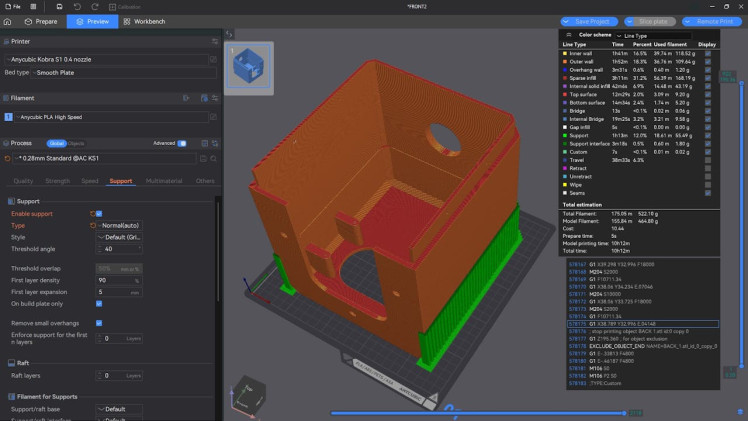Uncheck On build plate only
748x421 pixels.
tap(99, 304)
